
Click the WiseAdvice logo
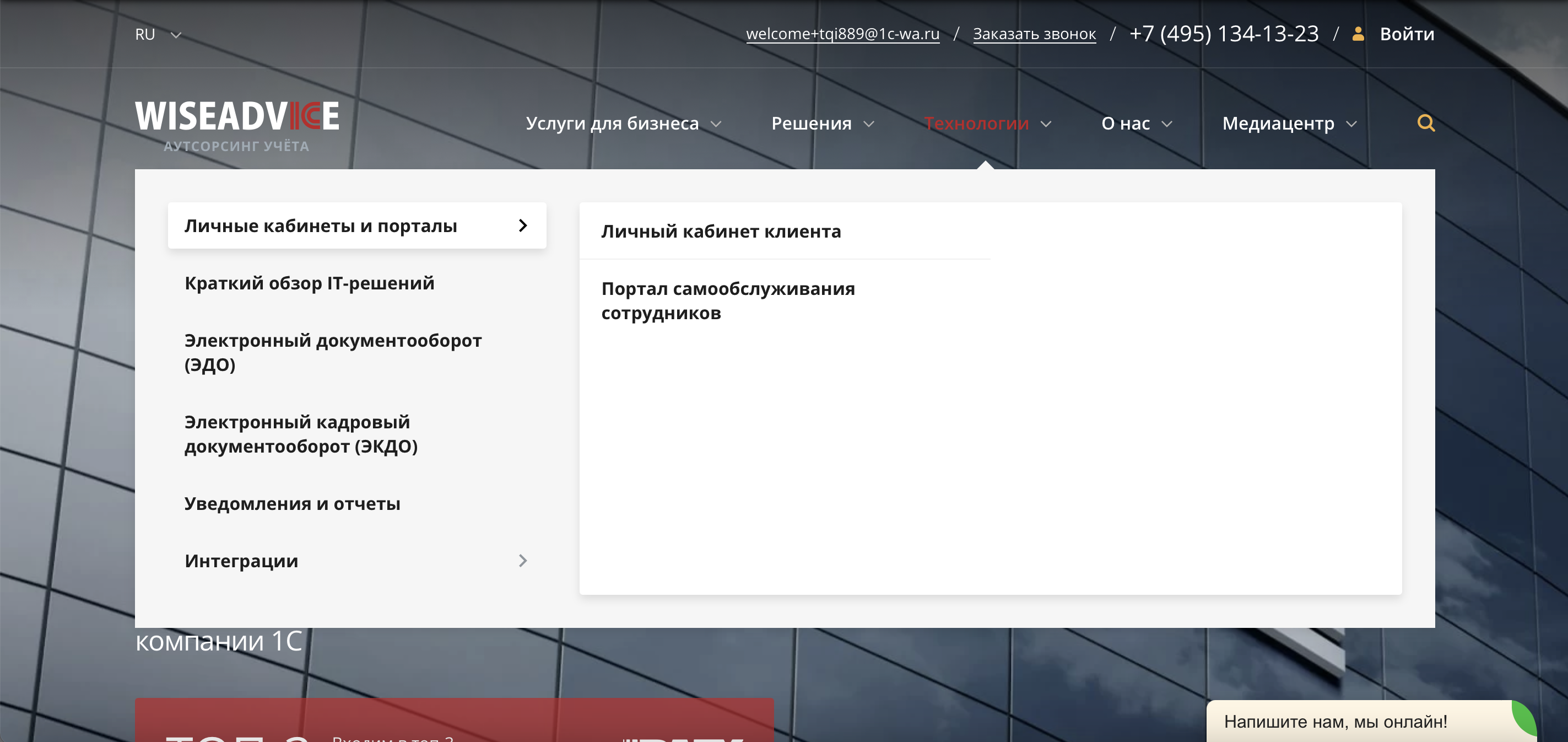[x=237, y=116]
